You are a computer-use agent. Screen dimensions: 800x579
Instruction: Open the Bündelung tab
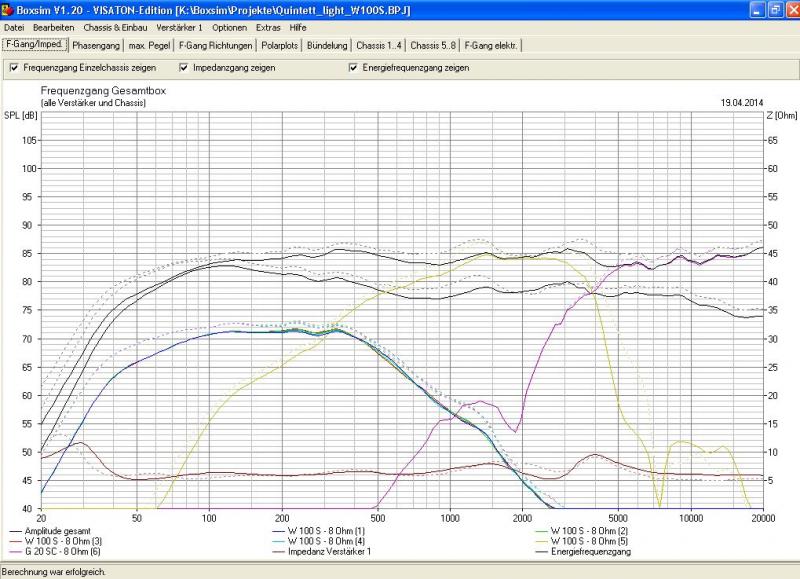point(328,46)
